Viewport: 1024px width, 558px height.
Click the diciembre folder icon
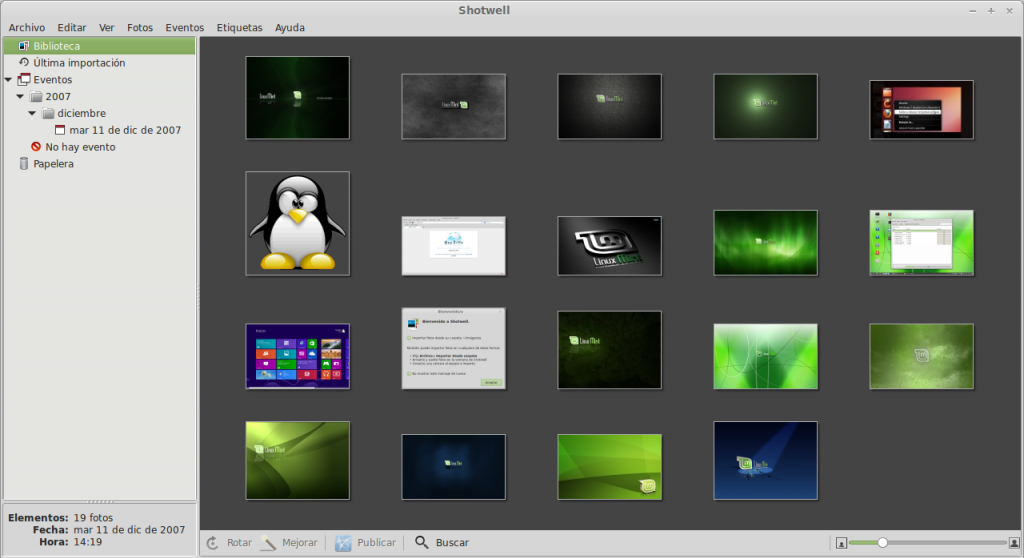tap(48, 114)
